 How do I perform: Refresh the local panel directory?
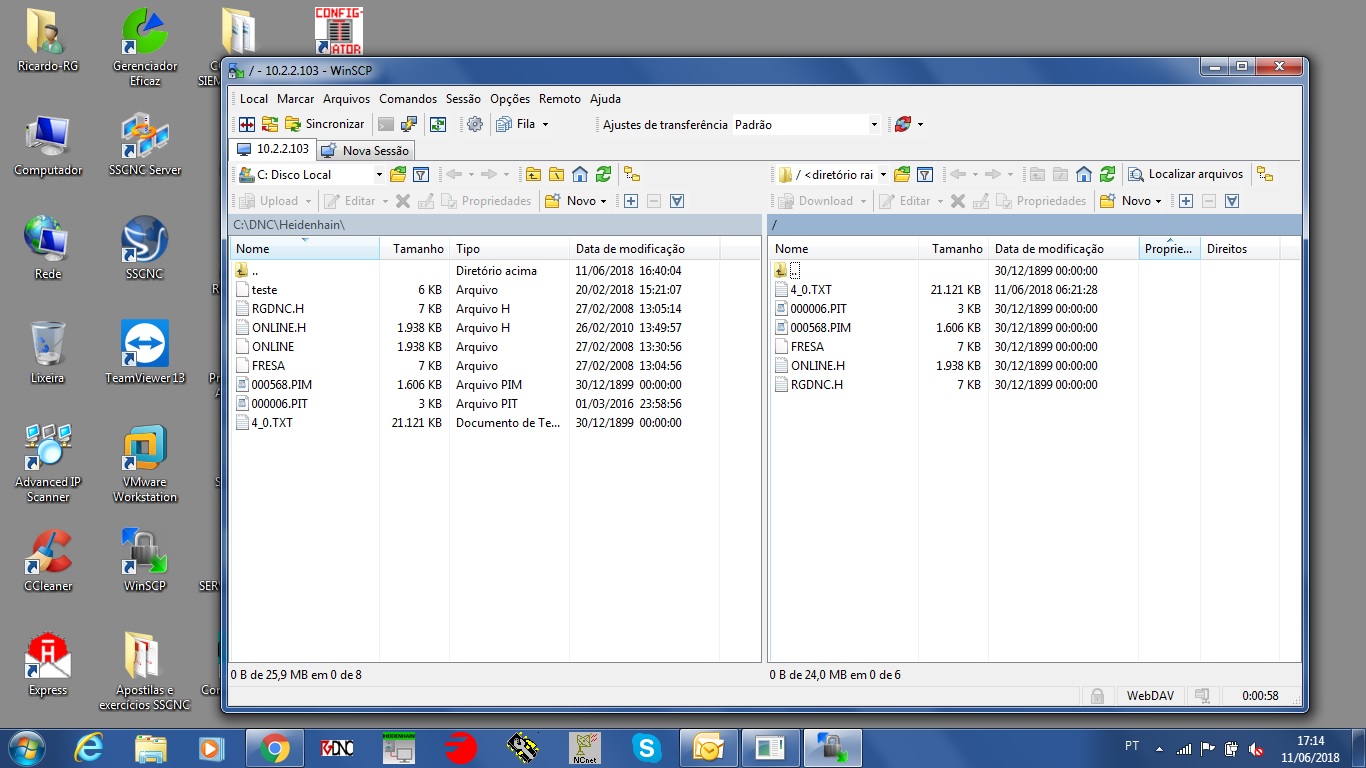(603, 174)
